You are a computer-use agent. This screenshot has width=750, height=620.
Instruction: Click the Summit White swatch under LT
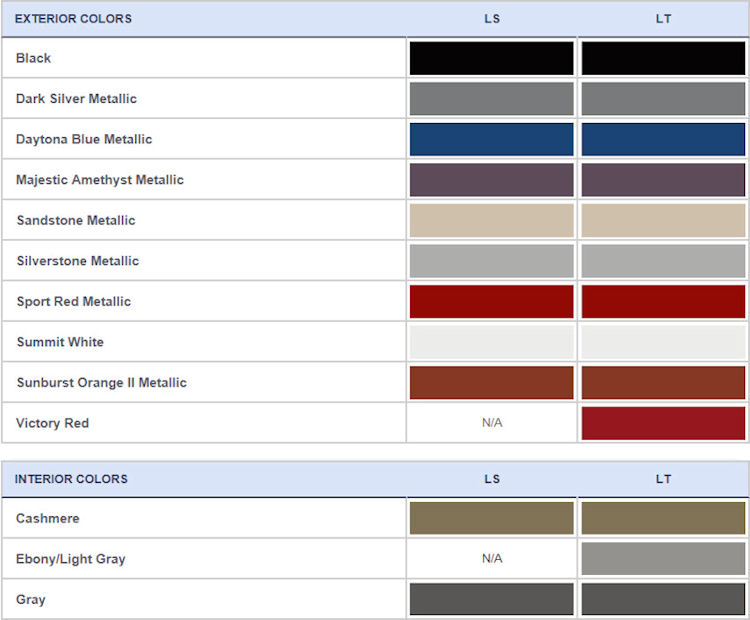pyautogui.click(x=663, y=342)
